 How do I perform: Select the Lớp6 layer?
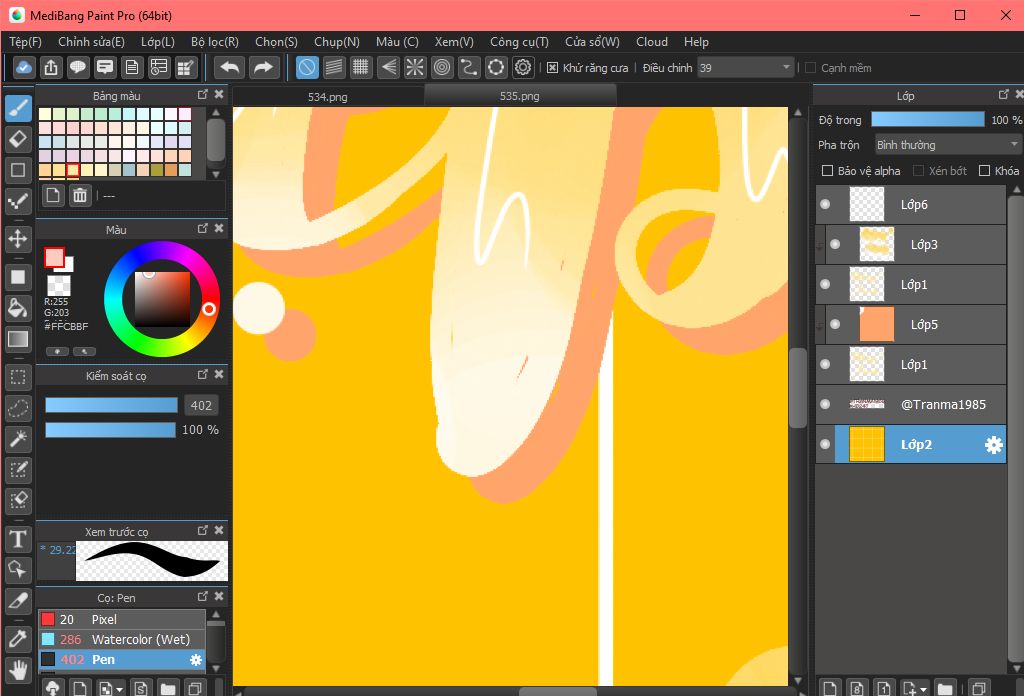click(911, 204)
